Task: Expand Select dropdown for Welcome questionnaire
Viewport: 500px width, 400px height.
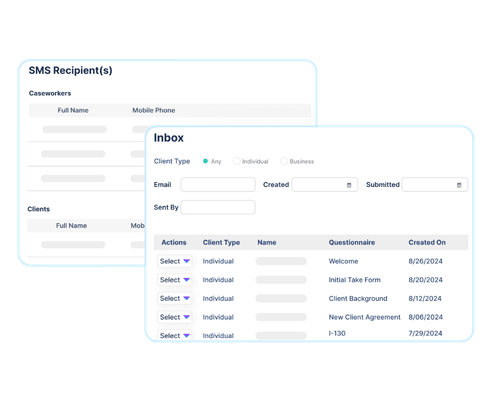Action: [x=175, y=261]
